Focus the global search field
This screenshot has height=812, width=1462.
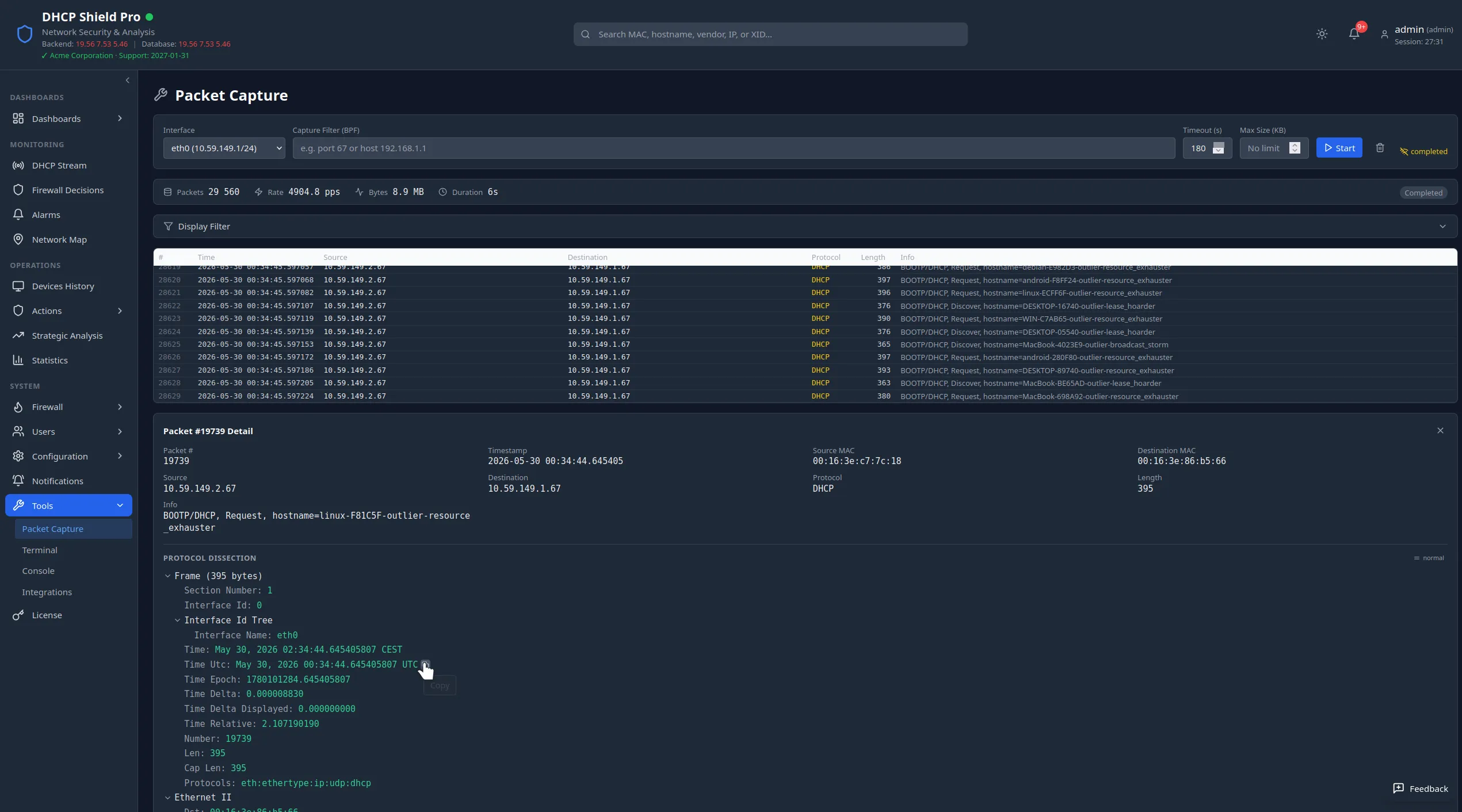click(770, 34)
